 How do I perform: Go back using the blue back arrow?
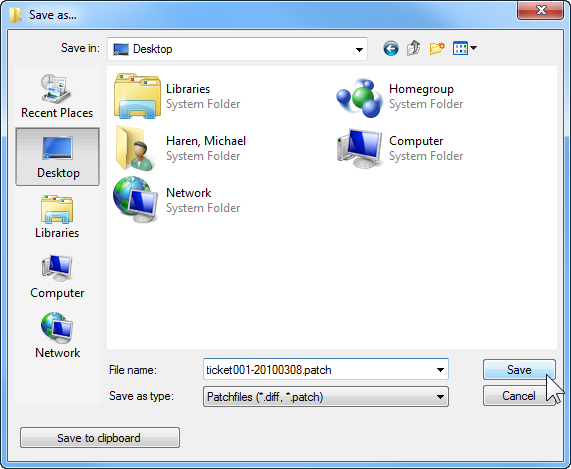391,48
